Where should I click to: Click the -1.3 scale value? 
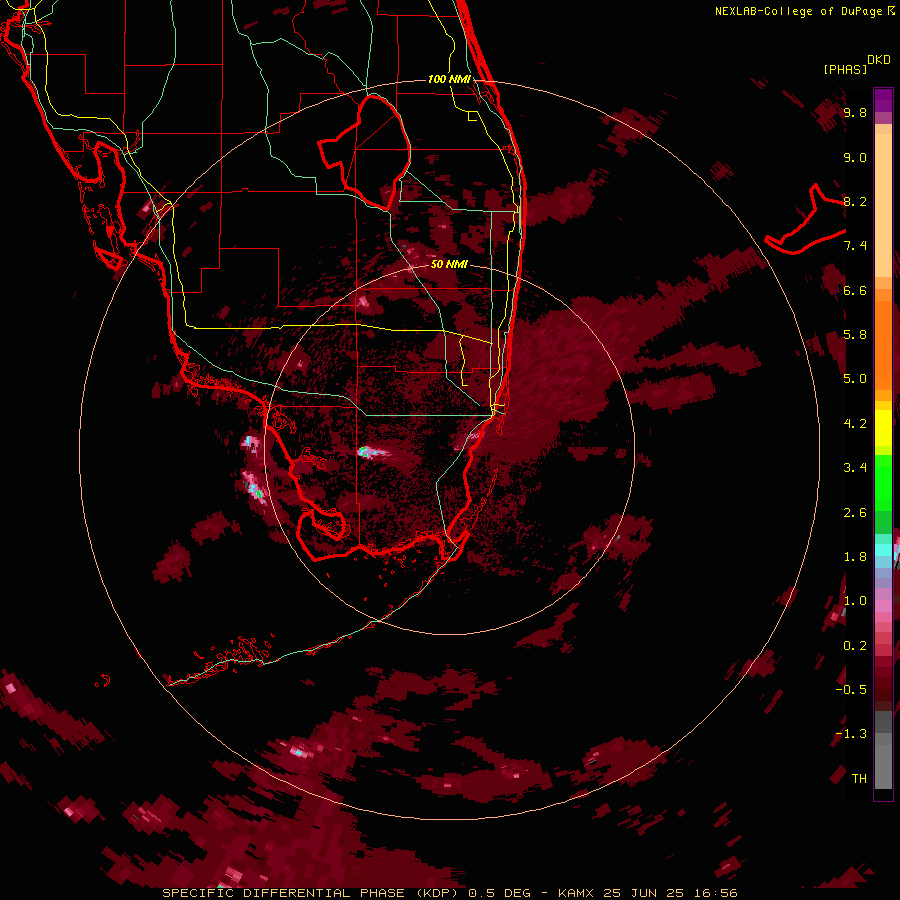point(851,734)
